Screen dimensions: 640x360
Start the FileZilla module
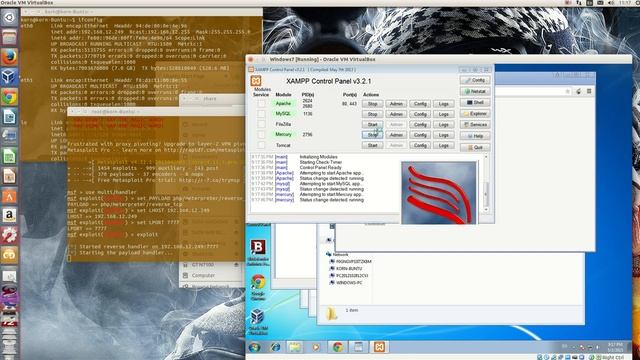tap(372, 124)
